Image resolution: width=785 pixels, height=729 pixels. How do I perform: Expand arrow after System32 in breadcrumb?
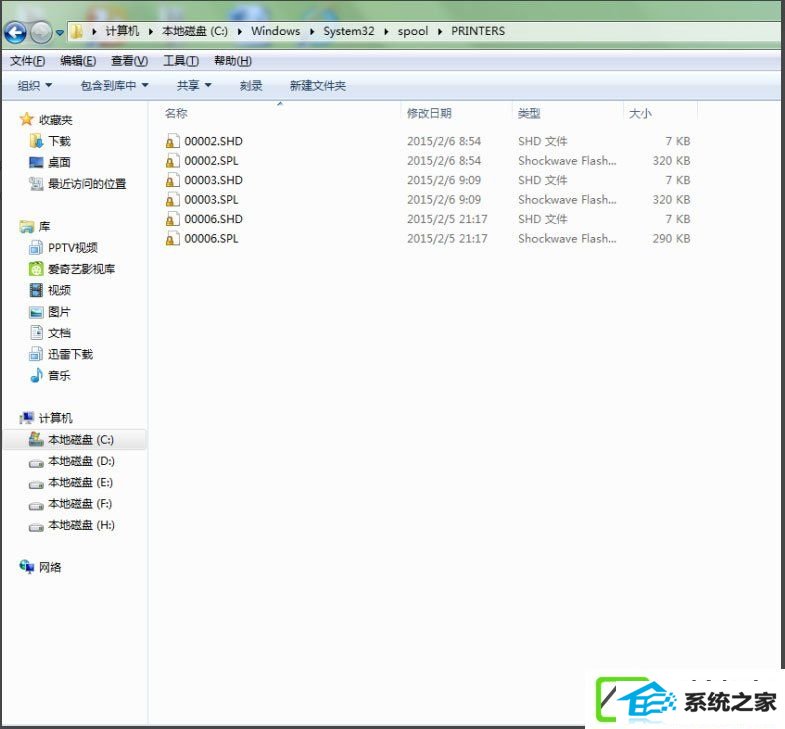[x=386, y=32]
